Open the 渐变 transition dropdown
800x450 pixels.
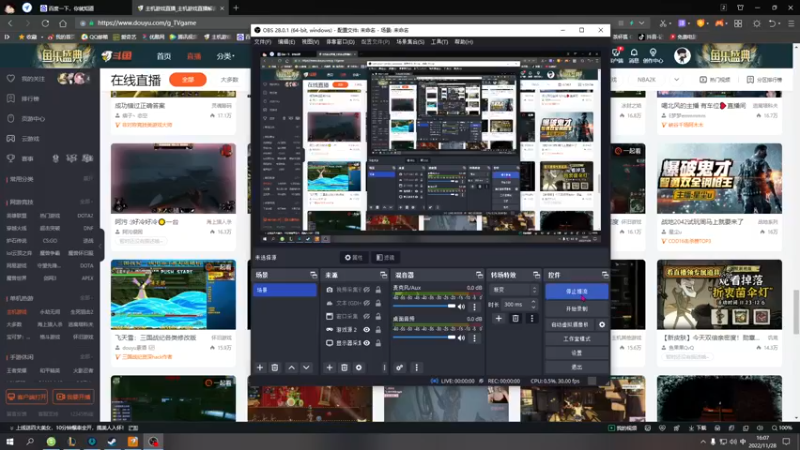(x=514, y=290)
